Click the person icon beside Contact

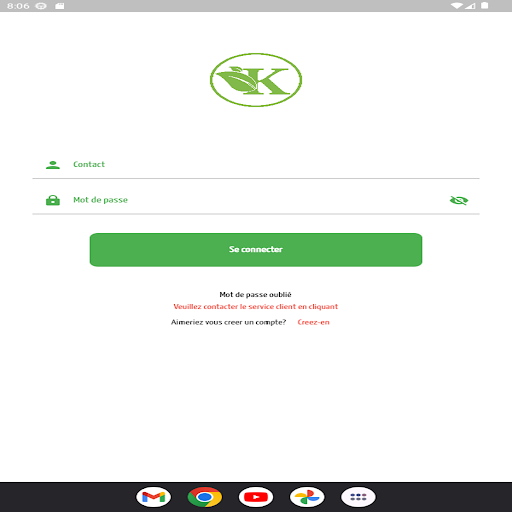53,165
